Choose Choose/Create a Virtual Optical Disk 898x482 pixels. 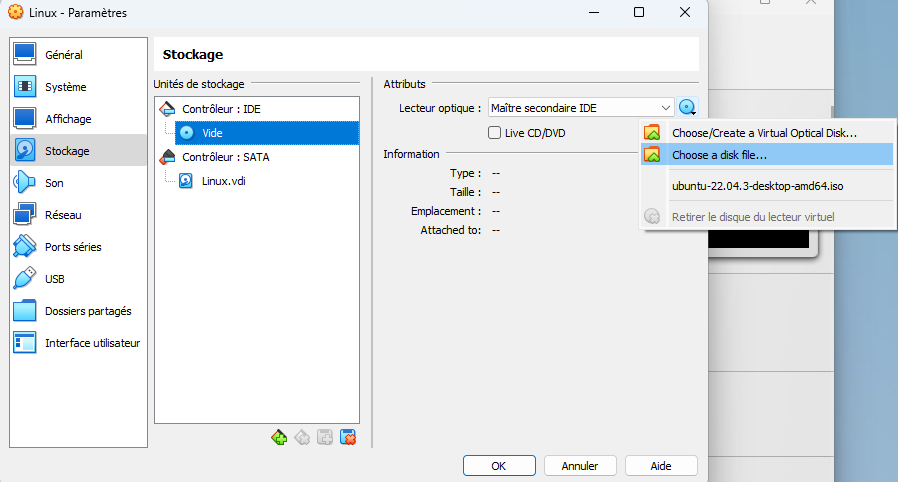(x=767, y=133)
